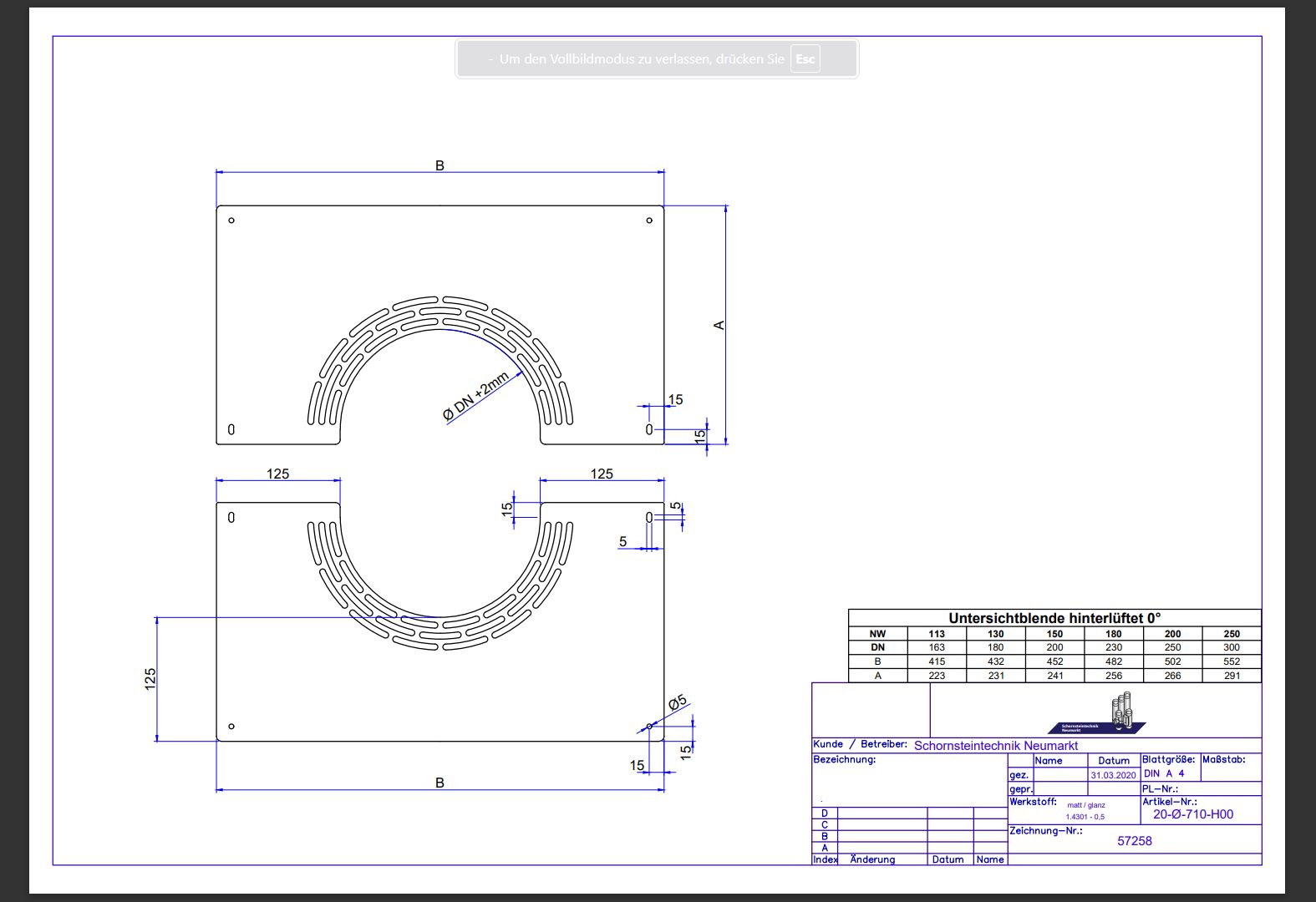Viewport: 1316px width, 902px height.
Task: Select the Ø DN +2mm diameter label
Action: tap(475, 396)
